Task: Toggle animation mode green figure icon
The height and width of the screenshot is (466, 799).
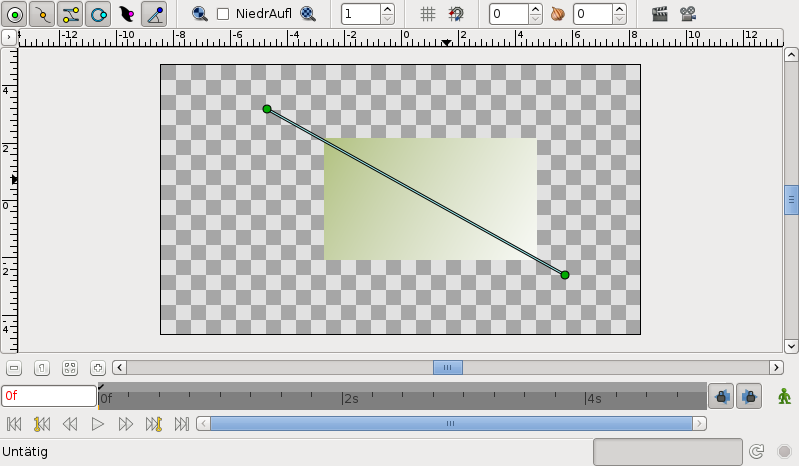Action: [x=784, y=396]
